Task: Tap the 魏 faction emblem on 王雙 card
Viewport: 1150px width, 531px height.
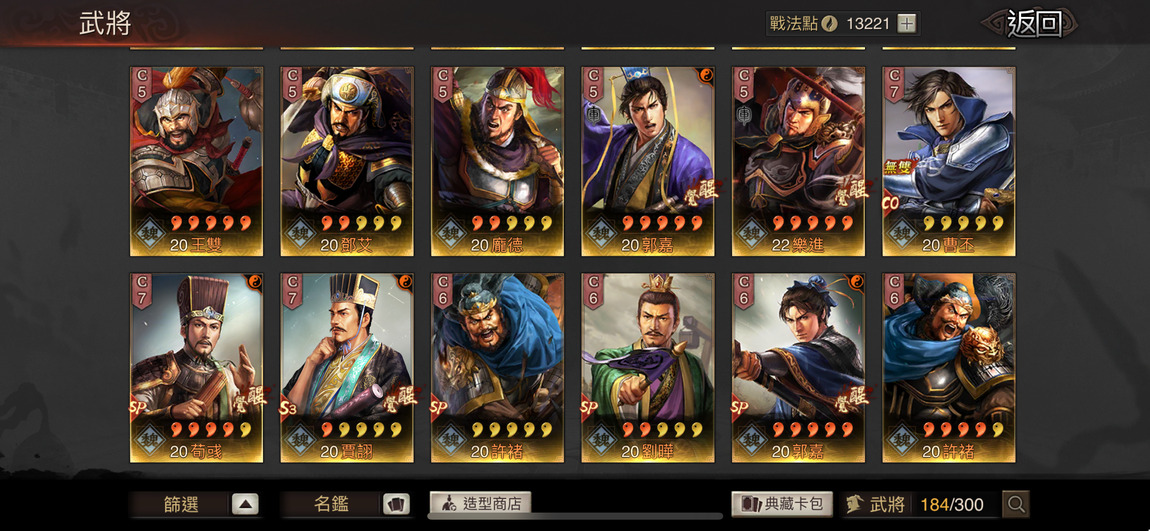Action: tap(150, 233)
